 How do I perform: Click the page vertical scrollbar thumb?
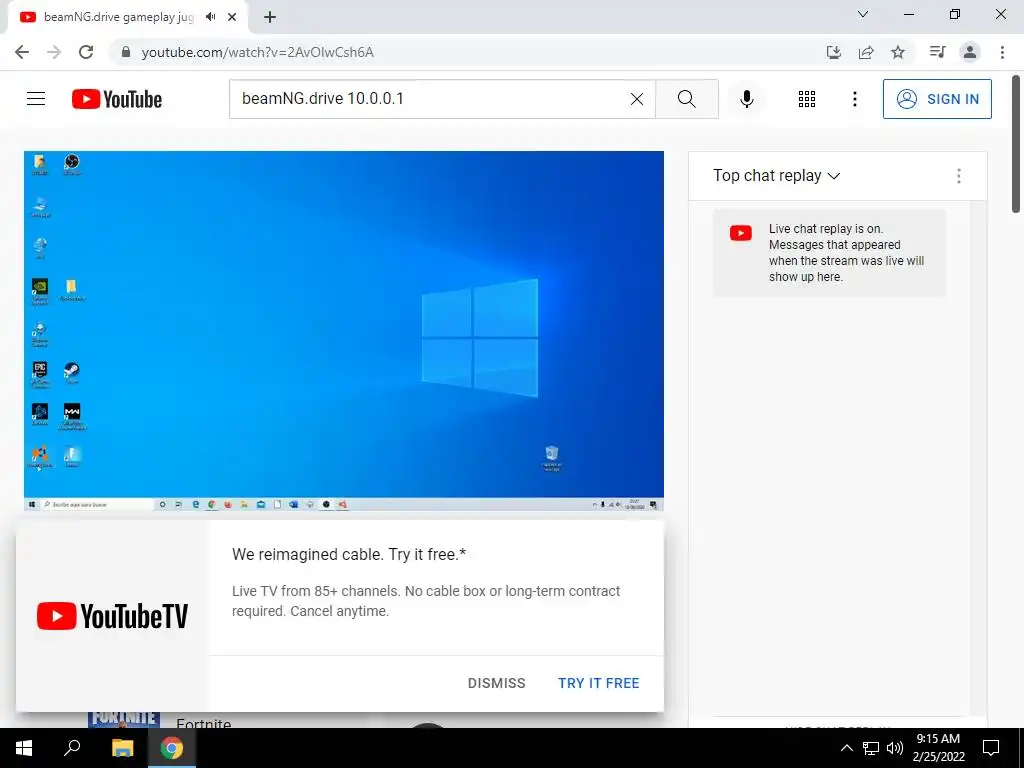[1016, 144]
